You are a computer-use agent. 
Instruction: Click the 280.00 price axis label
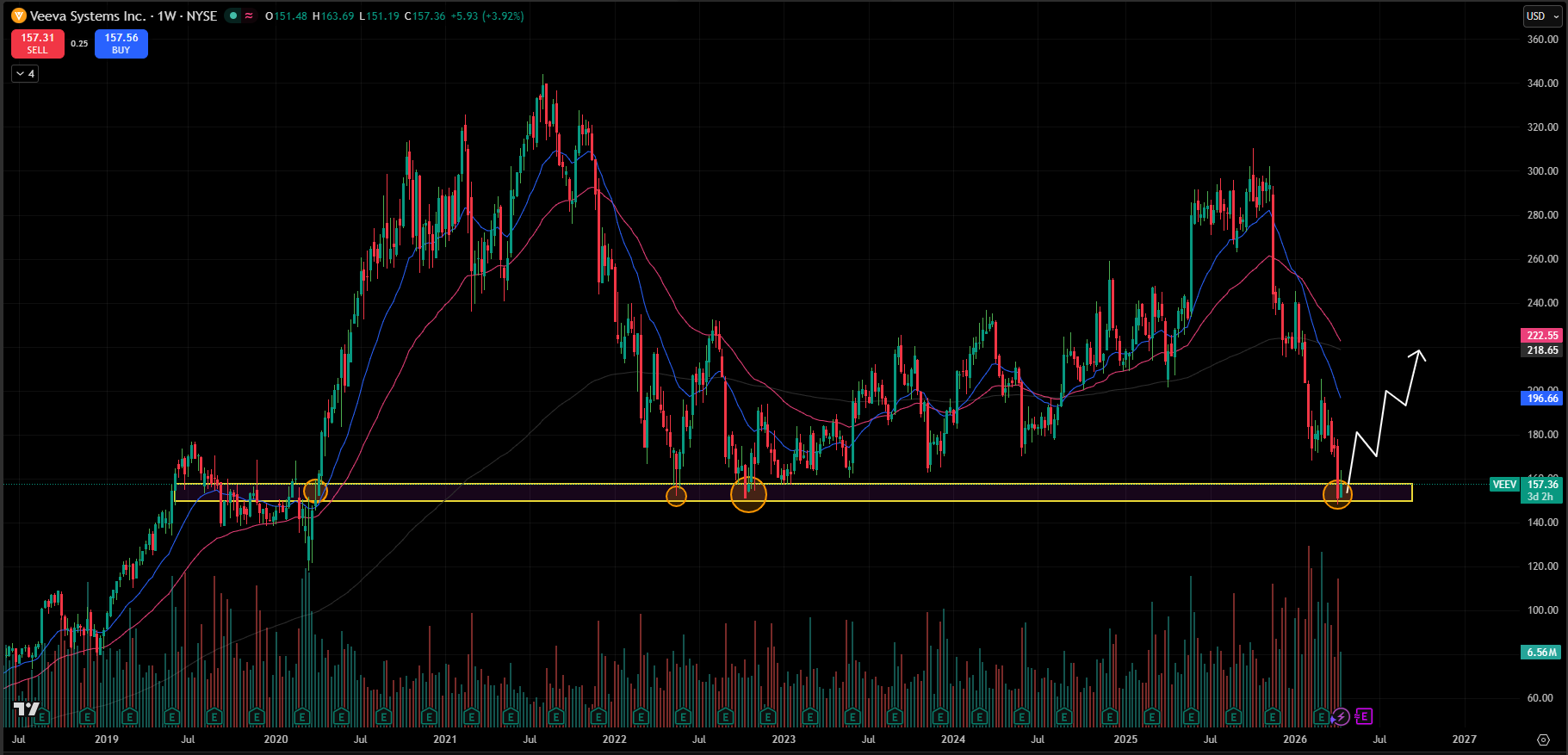tap(1542, 215)
